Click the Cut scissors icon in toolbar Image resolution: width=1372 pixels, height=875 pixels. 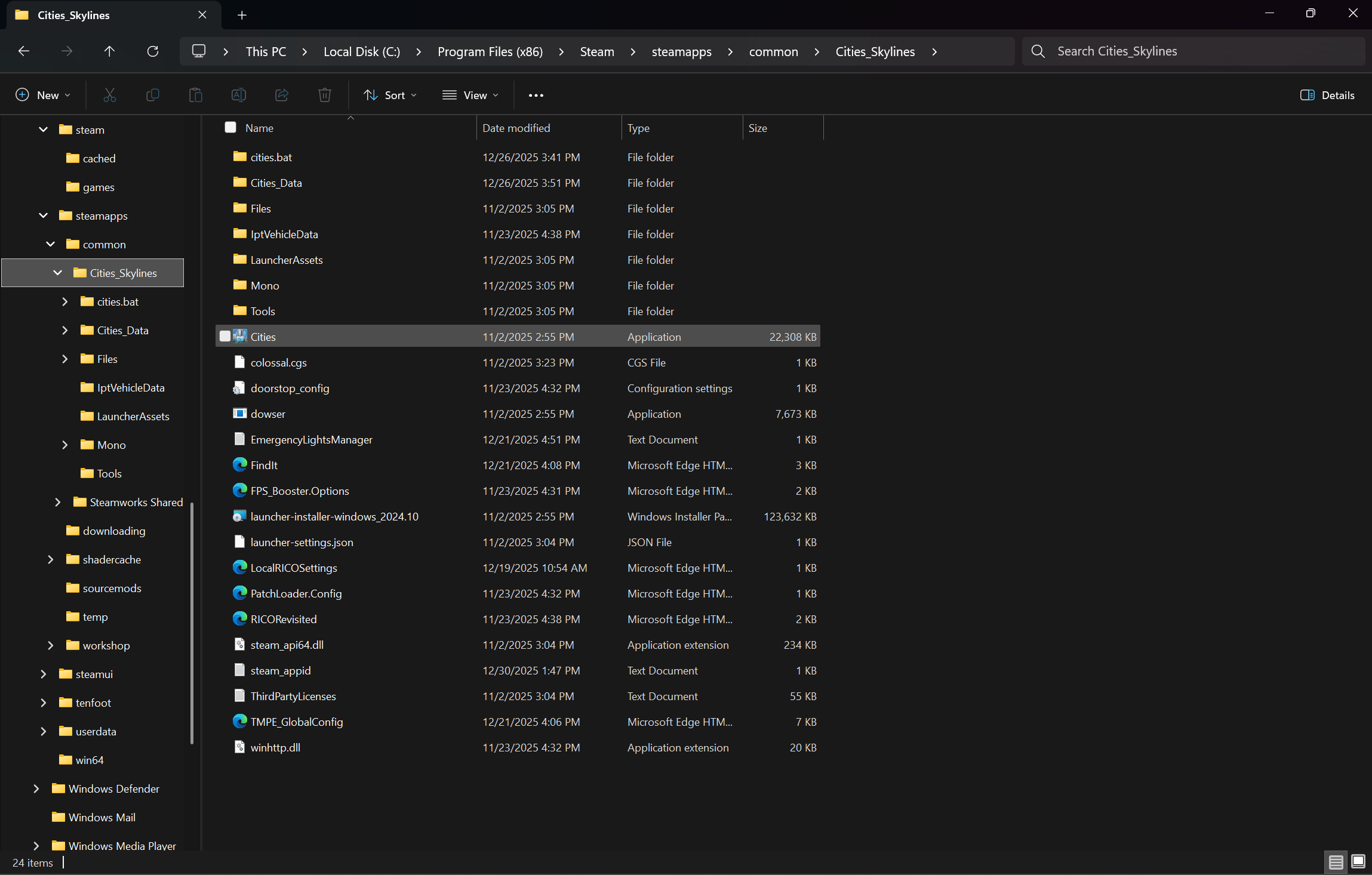click(x=110, y=95)
